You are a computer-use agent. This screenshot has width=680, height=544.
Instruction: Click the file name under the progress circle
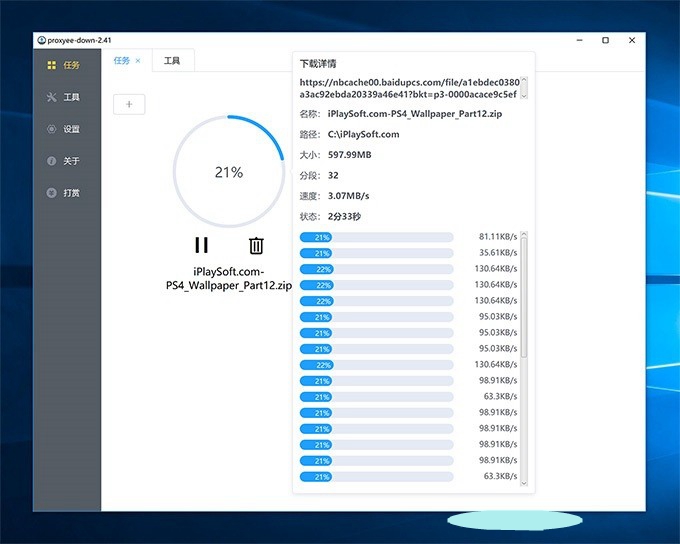coord(229,279)
